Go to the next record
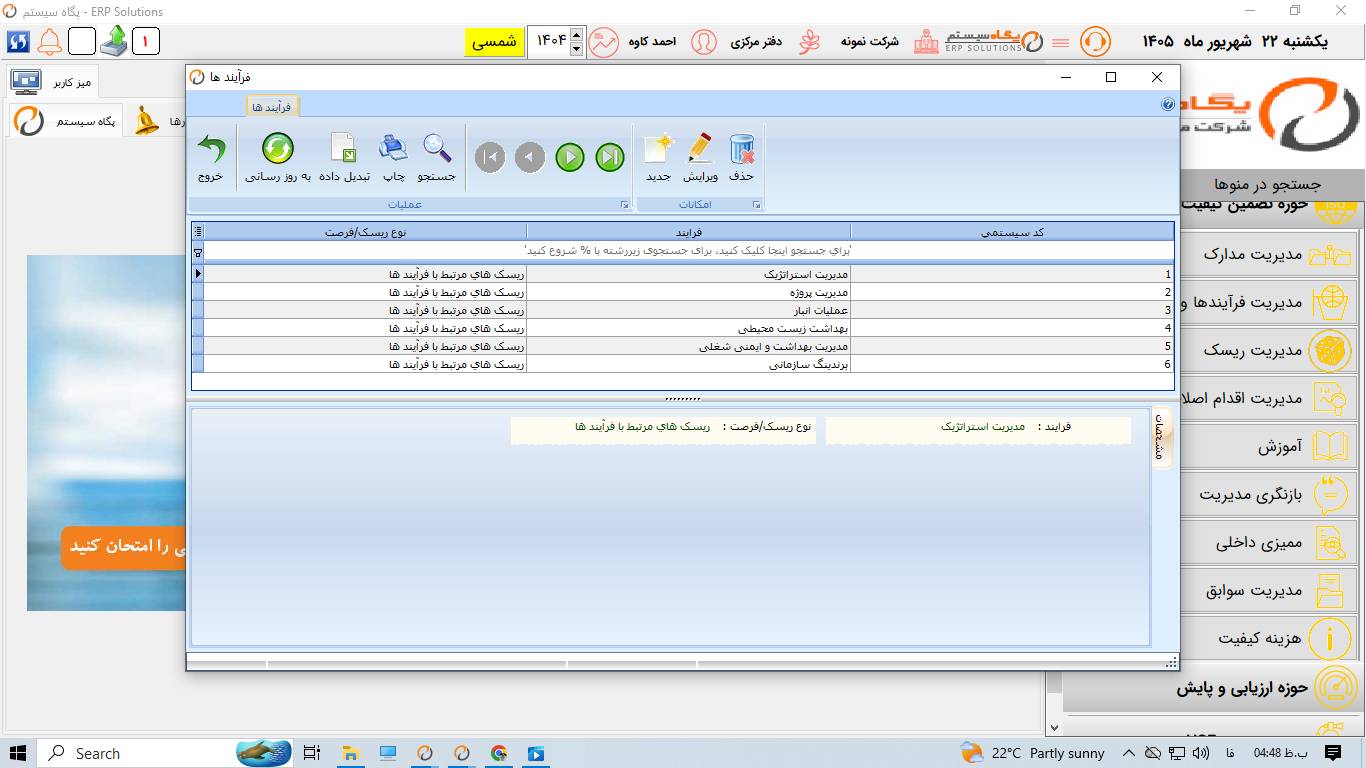 coord(570,157)
